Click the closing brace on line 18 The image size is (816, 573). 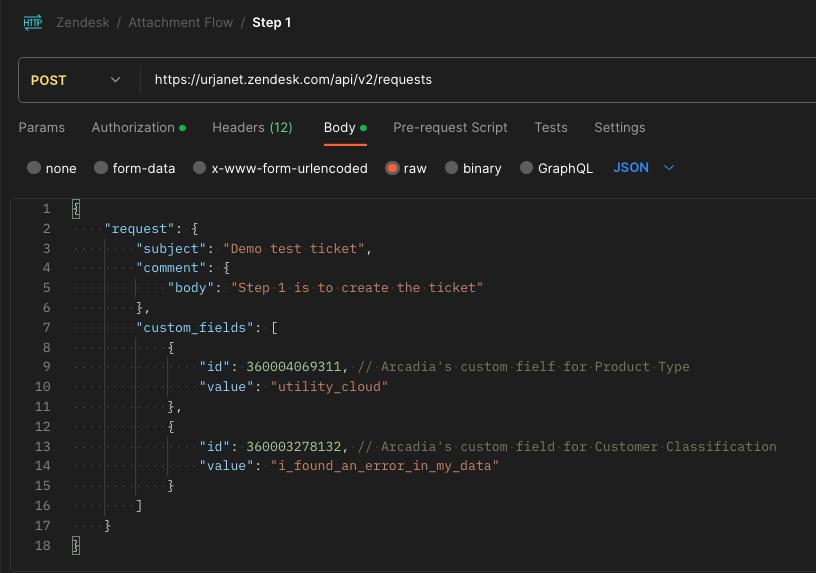pyautogui.click(x=76, y=545)
